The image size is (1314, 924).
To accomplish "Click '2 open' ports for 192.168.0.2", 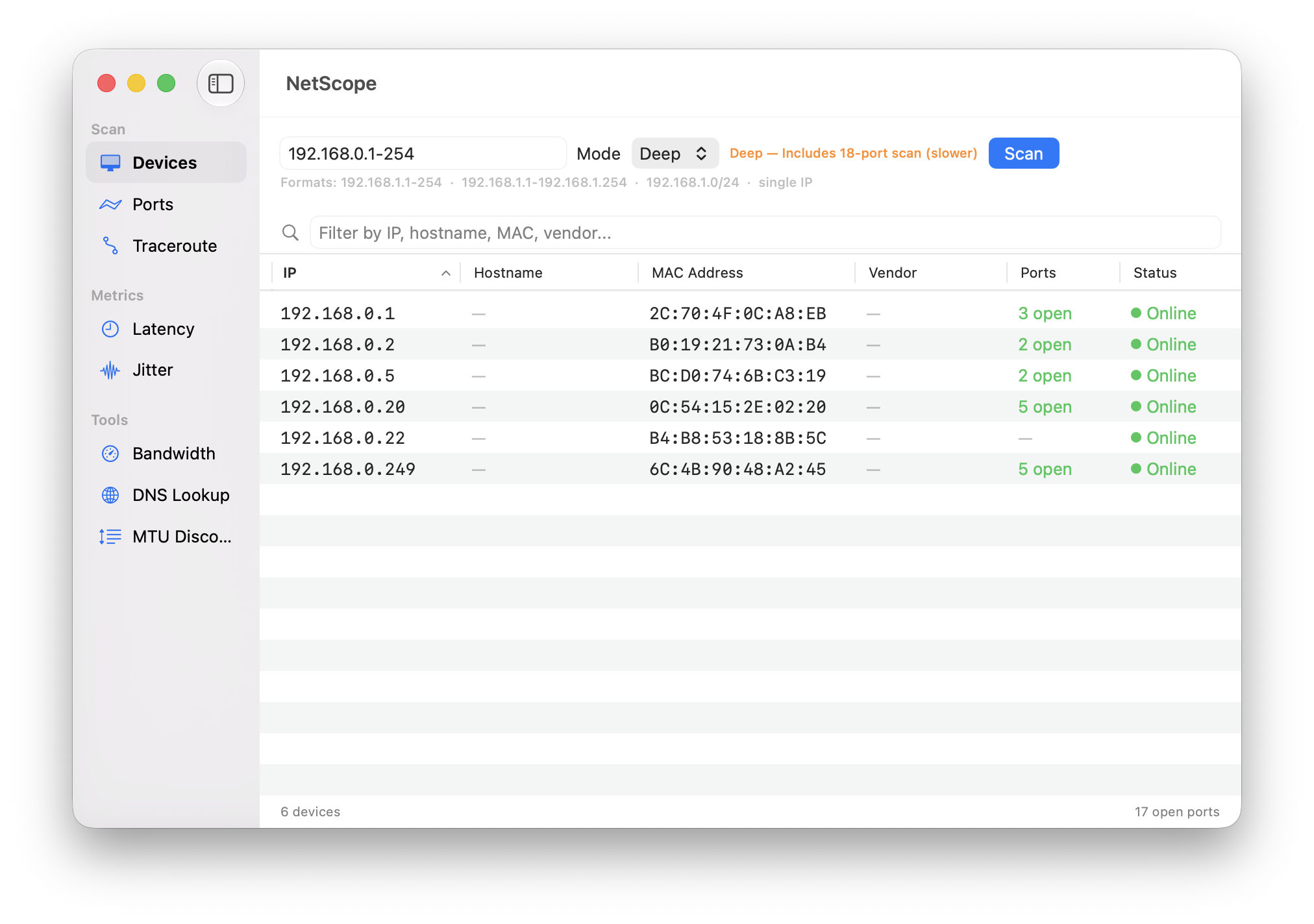I will click(1045, 345).
